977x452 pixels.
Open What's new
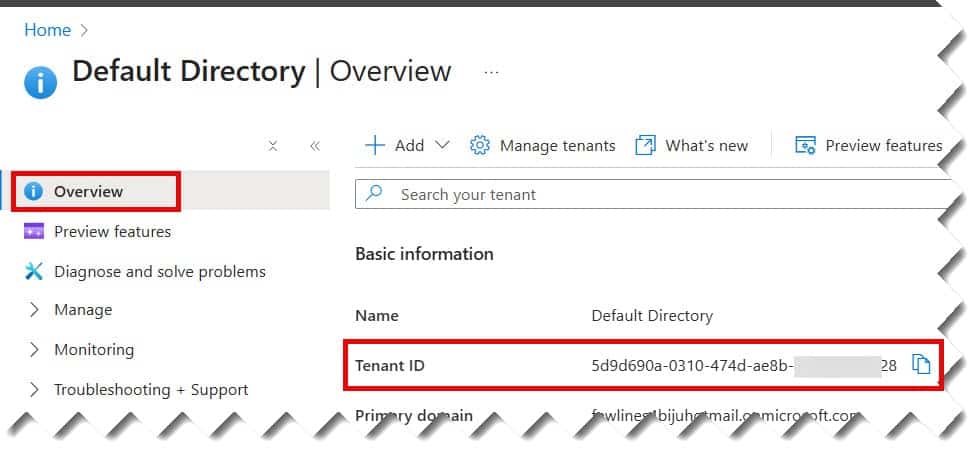pos(707,146)
